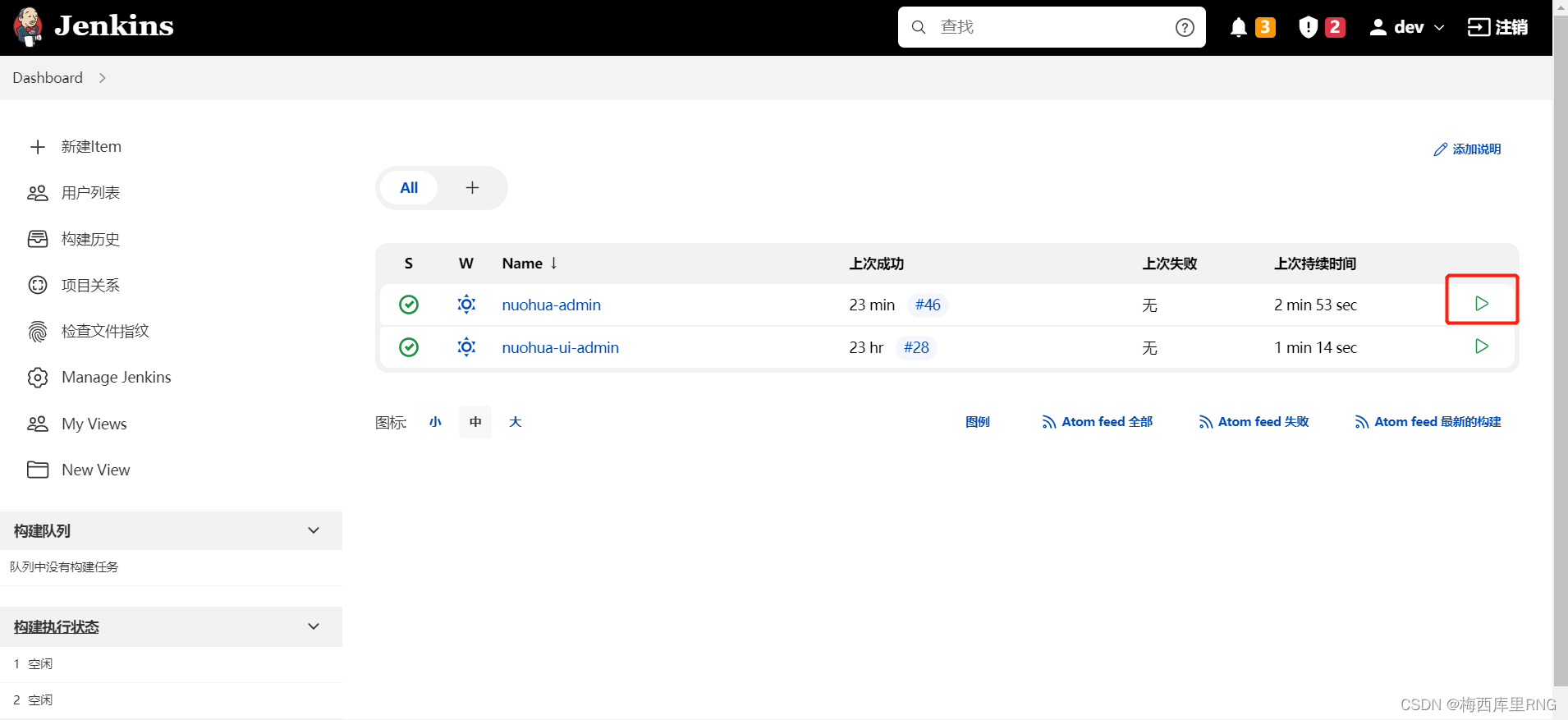Viewport: 1568px width, 720px height.
Task: Click the red security count badge 2
Action: coord(1335,27)
